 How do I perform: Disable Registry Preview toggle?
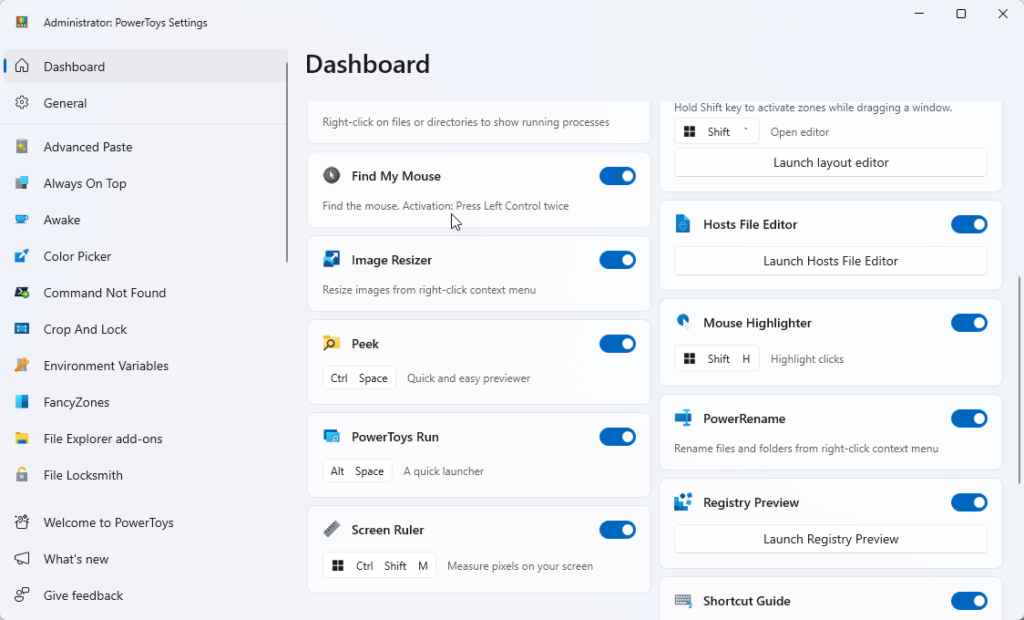click(x=969, y=502)
